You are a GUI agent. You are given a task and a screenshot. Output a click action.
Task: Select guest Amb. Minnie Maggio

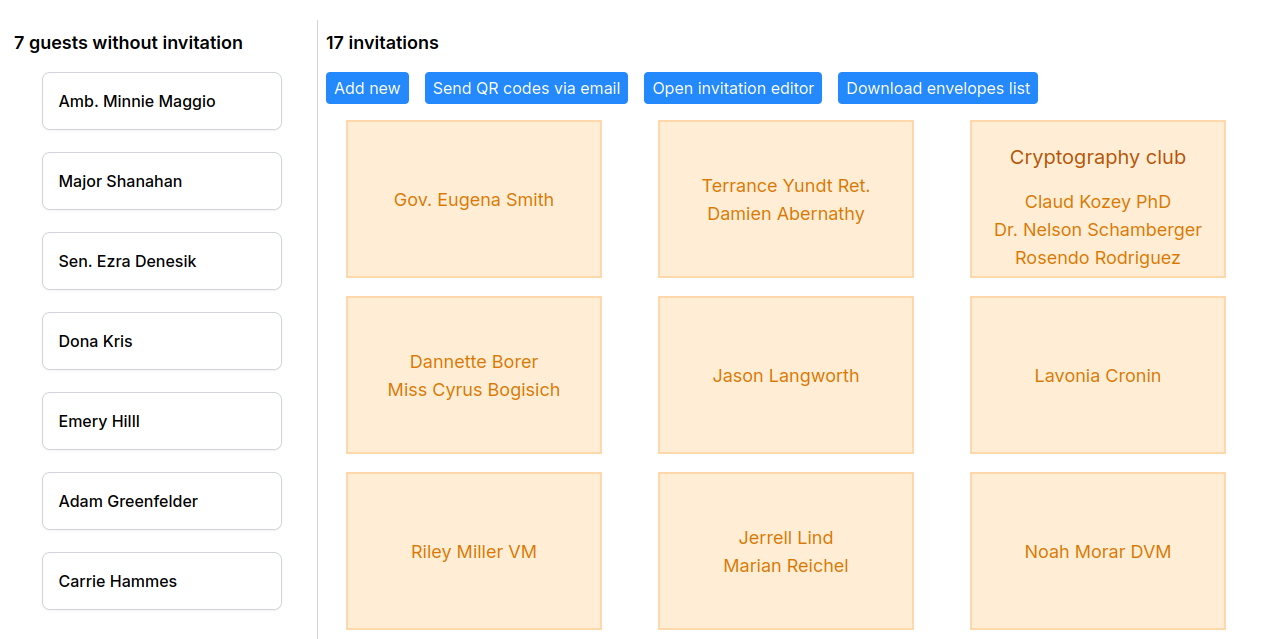click(161, 101)
